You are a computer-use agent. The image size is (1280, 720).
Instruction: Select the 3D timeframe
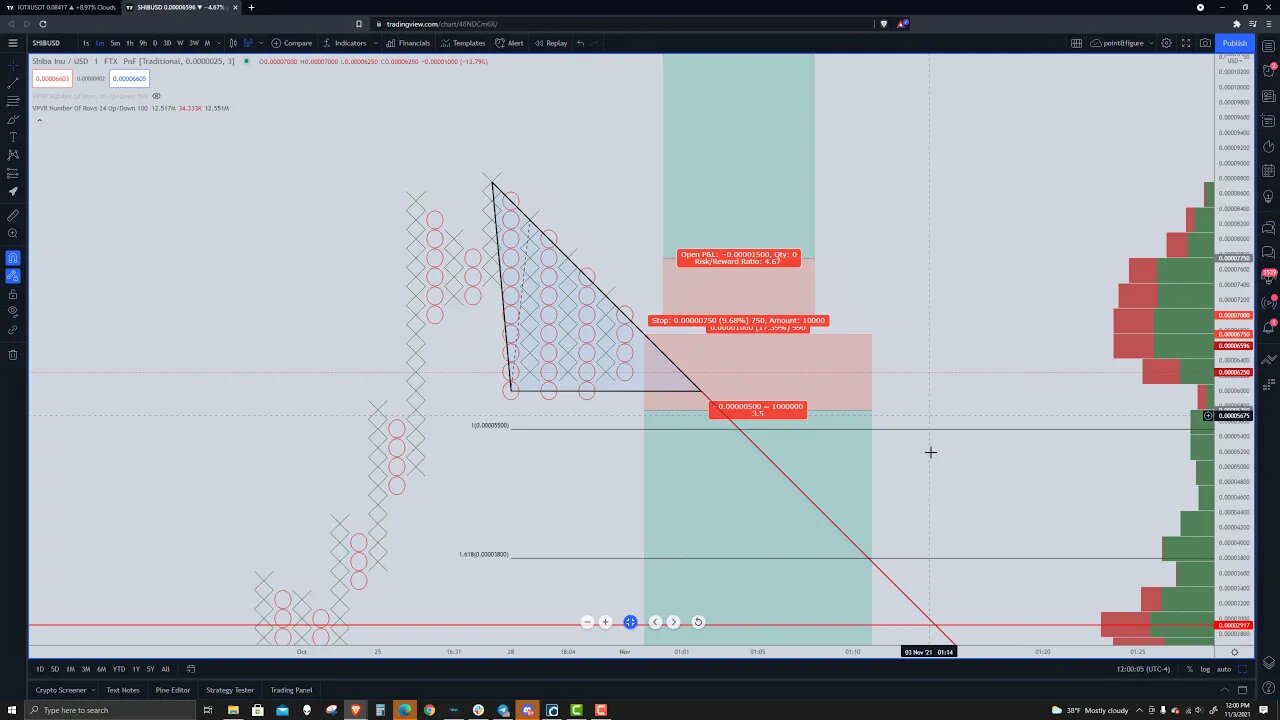pos(167,43)
